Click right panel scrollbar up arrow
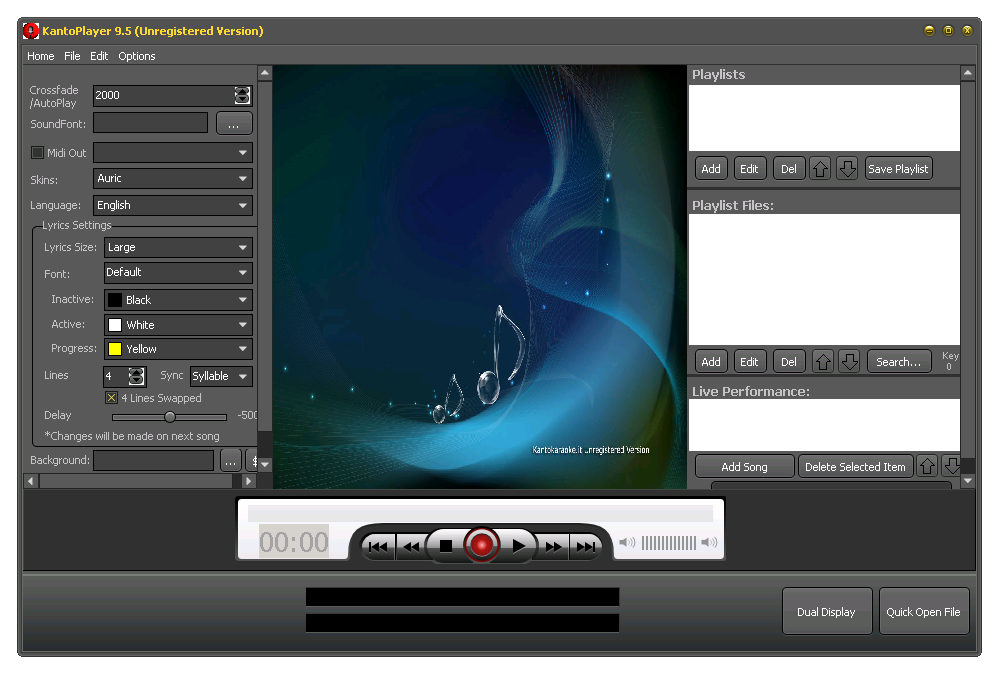Viewport: 1002px width, 683px height. 967,73
